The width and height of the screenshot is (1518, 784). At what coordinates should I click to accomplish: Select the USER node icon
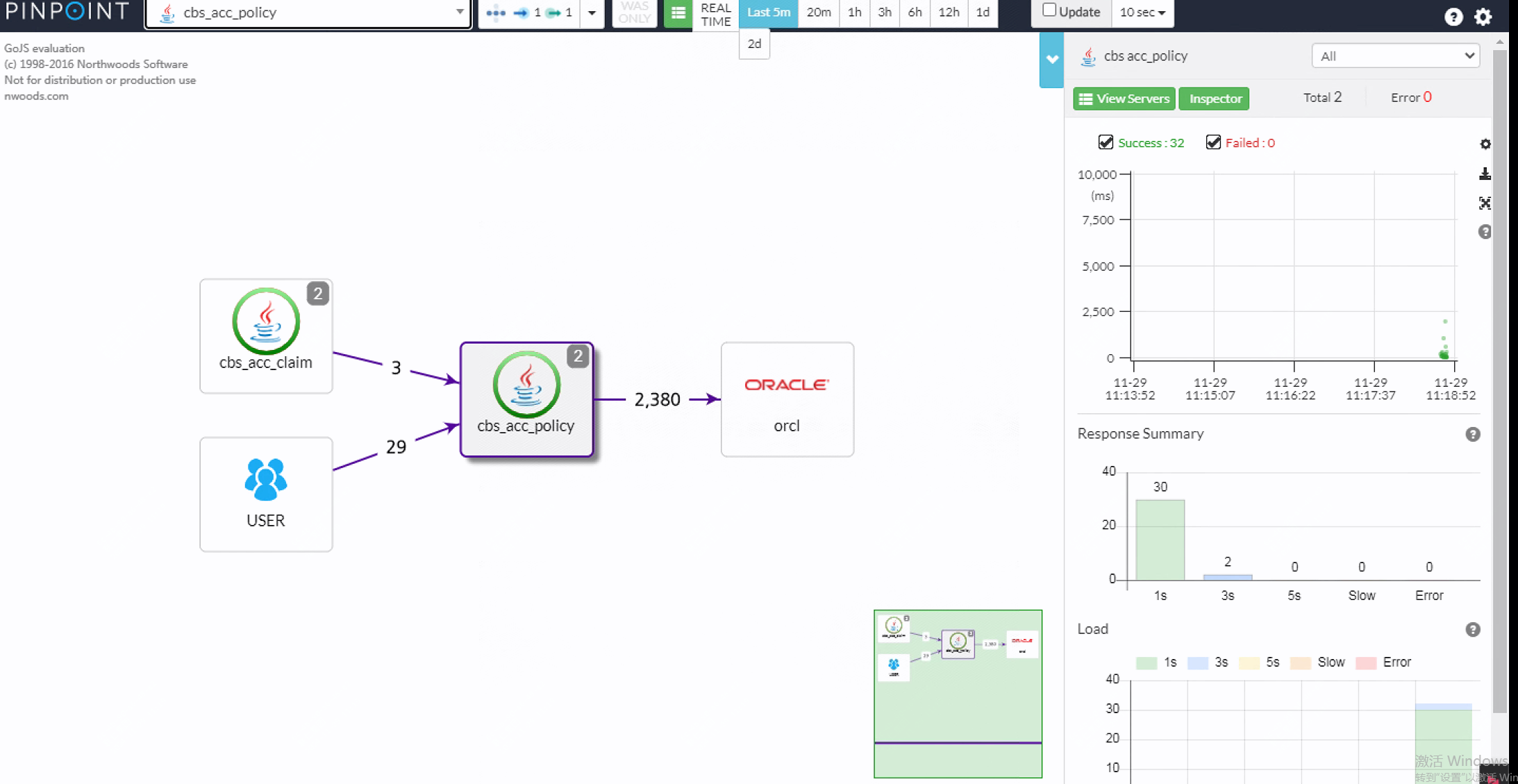click(x=265, y=479)
